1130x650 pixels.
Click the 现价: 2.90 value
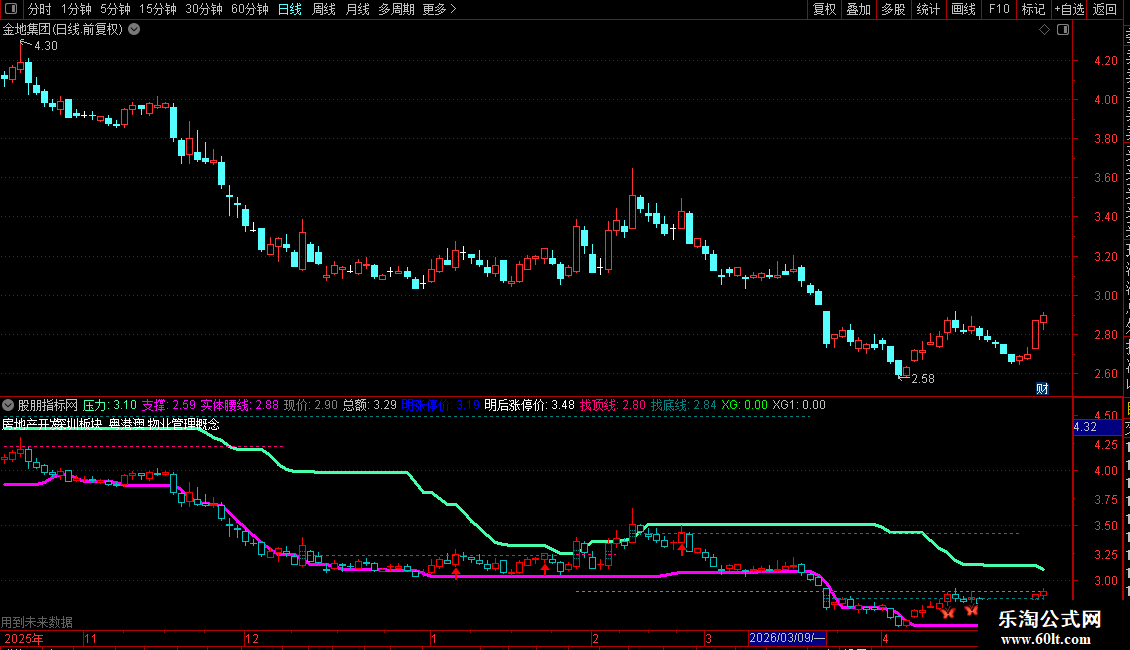[311, 405]
